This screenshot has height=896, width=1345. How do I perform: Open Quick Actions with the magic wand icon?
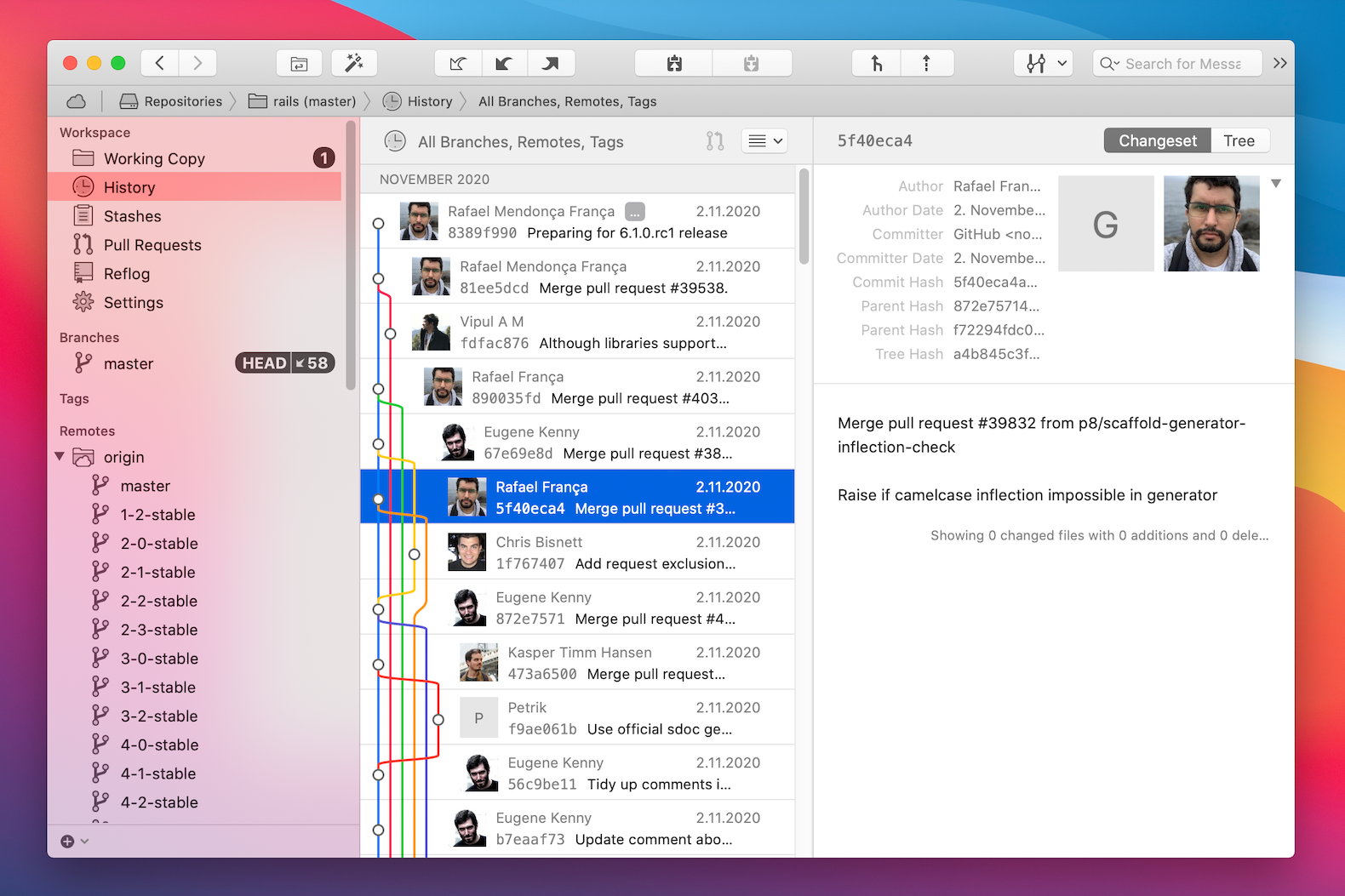coord(354,64)
